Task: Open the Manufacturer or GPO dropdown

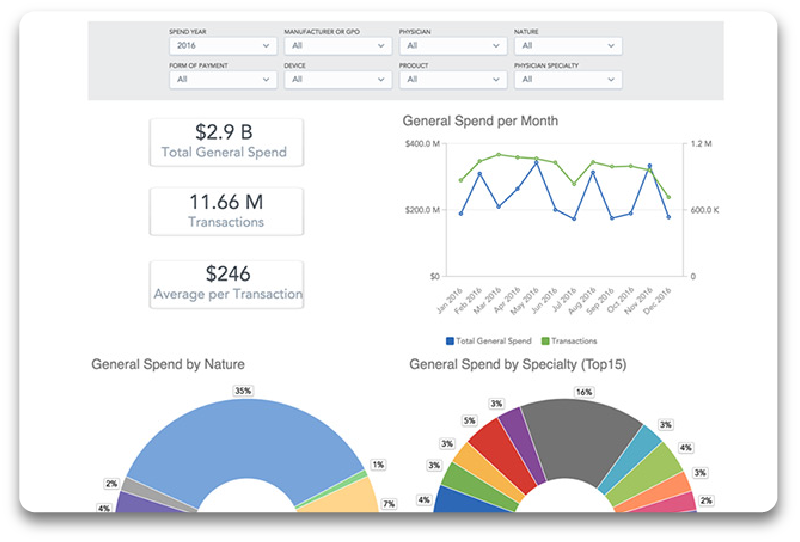Action: pos(338,46)
